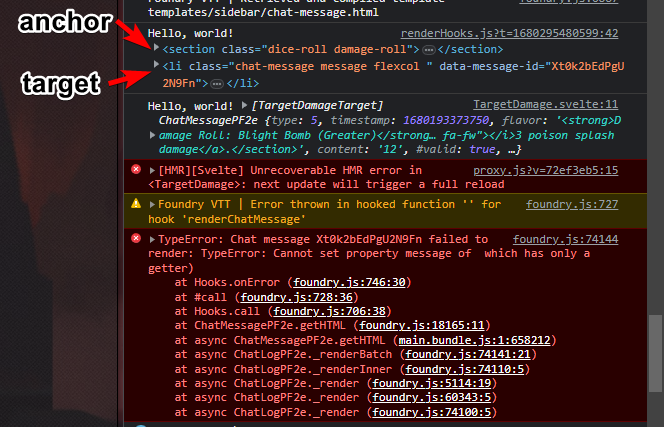Expand the section dice-roll damage-roll element
The image size is (664, 427).
tap(156, 47)
